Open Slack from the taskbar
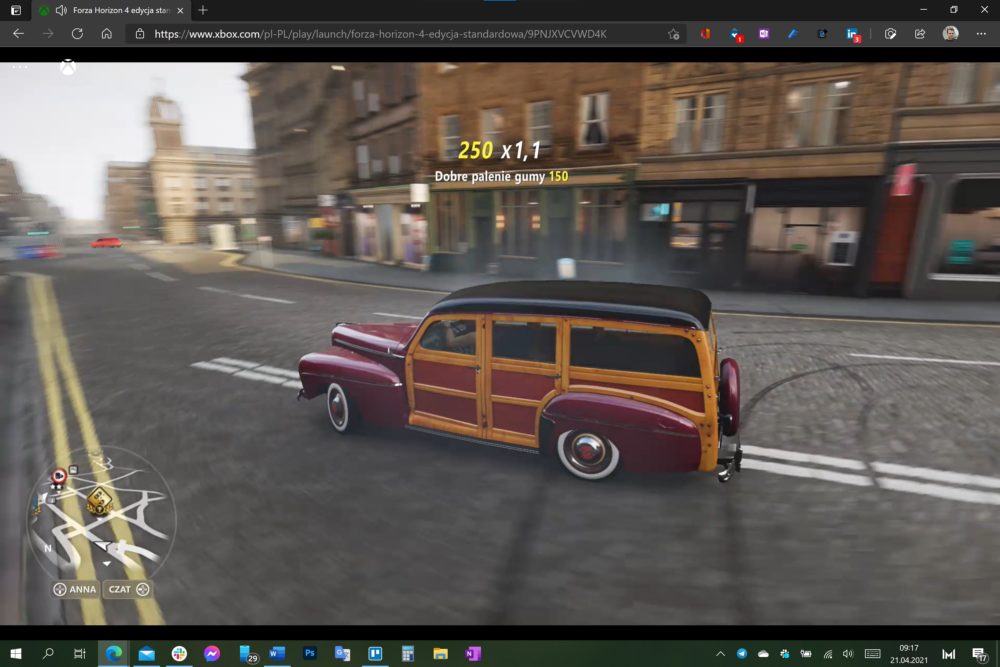1000x667 pixels. (179, 654)
